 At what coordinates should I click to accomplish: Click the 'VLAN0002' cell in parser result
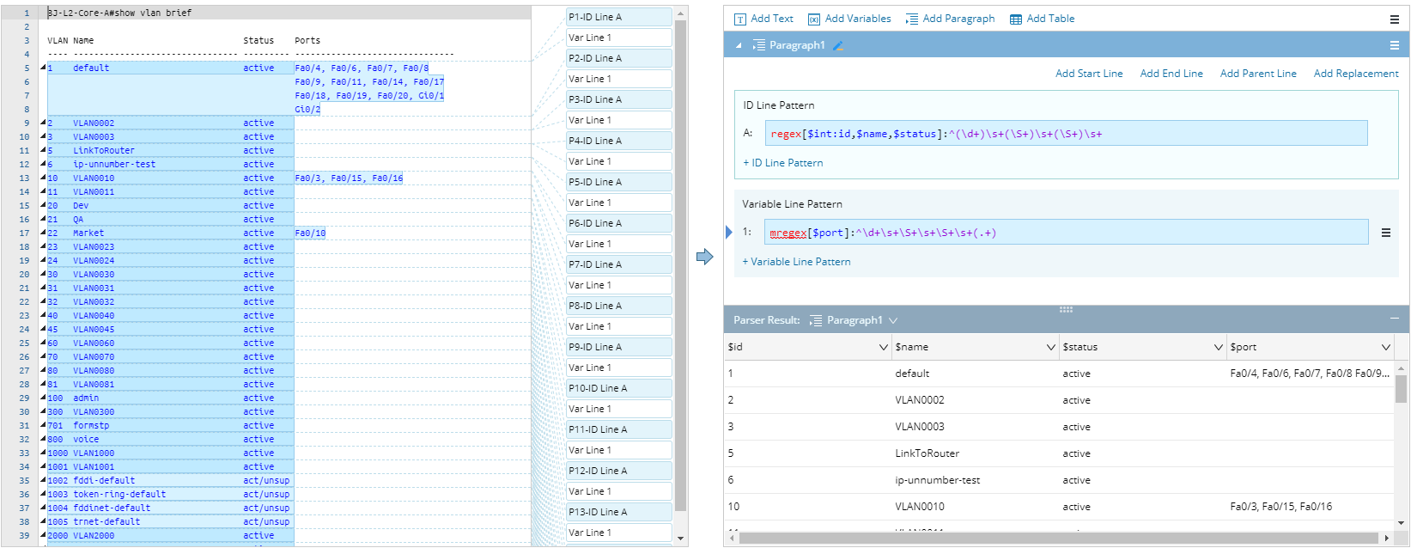click(x=920, y=400)
